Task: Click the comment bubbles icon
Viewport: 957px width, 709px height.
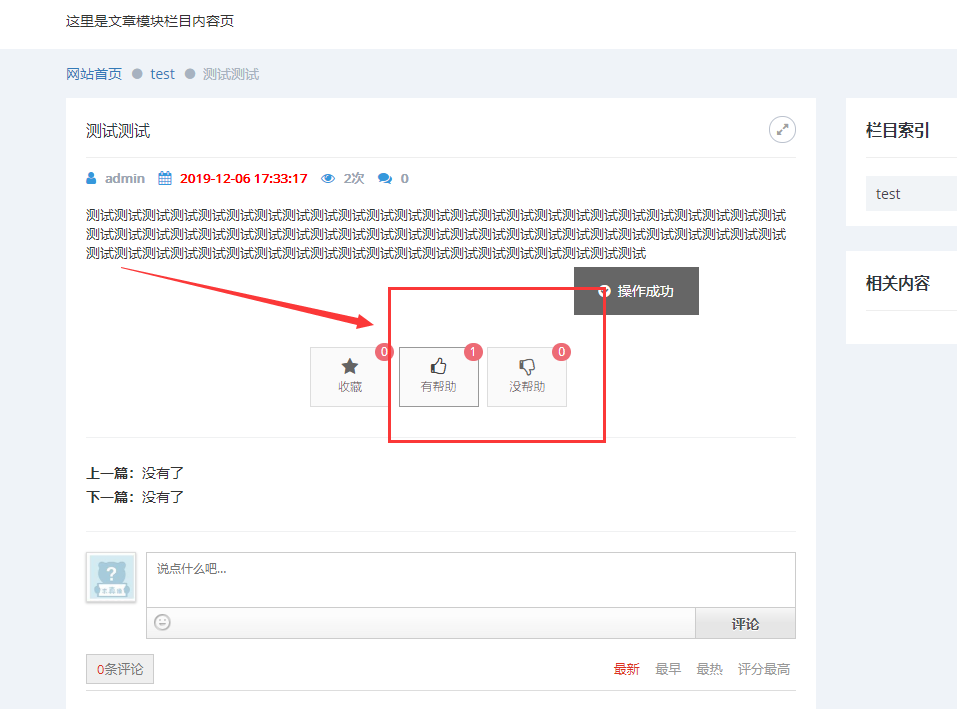Action: 385,178
